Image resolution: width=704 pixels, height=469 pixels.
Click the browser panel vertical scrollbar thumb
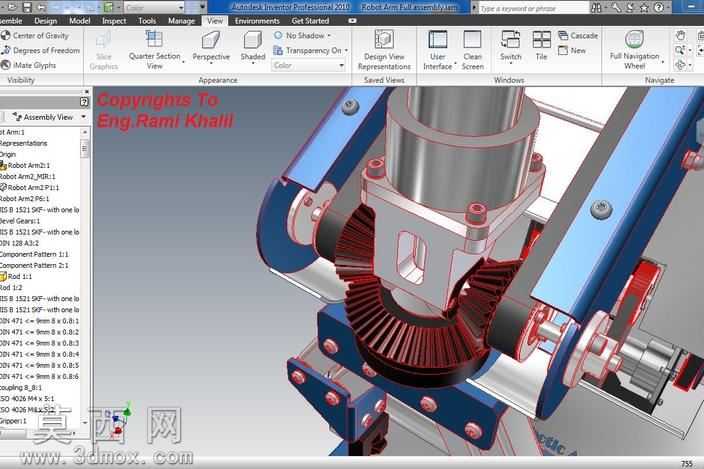pos(84,149)
